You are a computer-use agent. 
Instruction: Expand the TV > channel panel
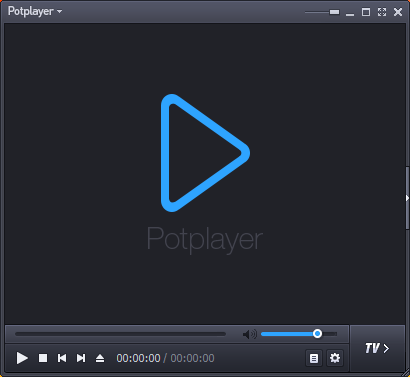pyautogui.click(x=377, y=348)
